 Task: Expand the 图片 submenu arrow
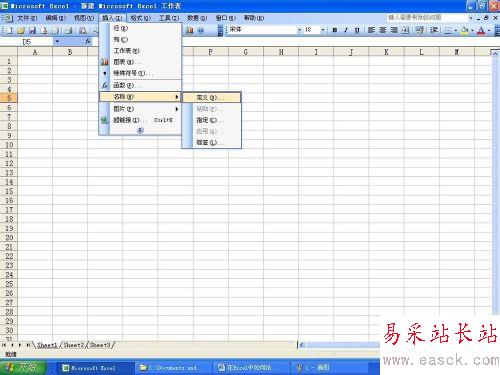(177, 109)
